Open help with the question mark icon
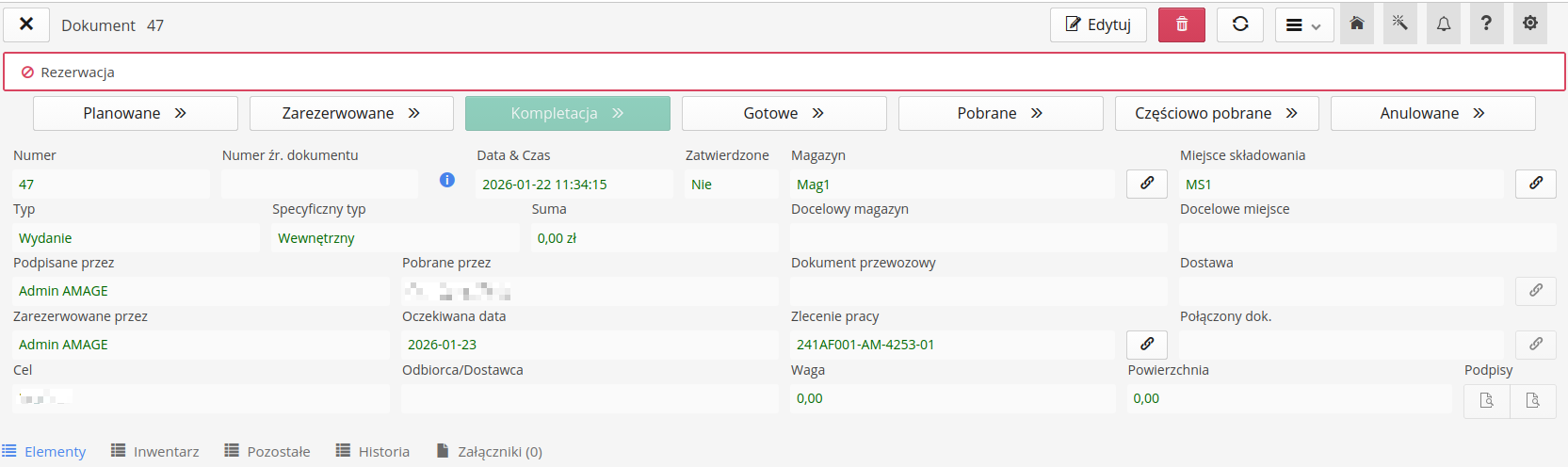This screenshot has width=1568, height=467. [x=1486, y=24]
